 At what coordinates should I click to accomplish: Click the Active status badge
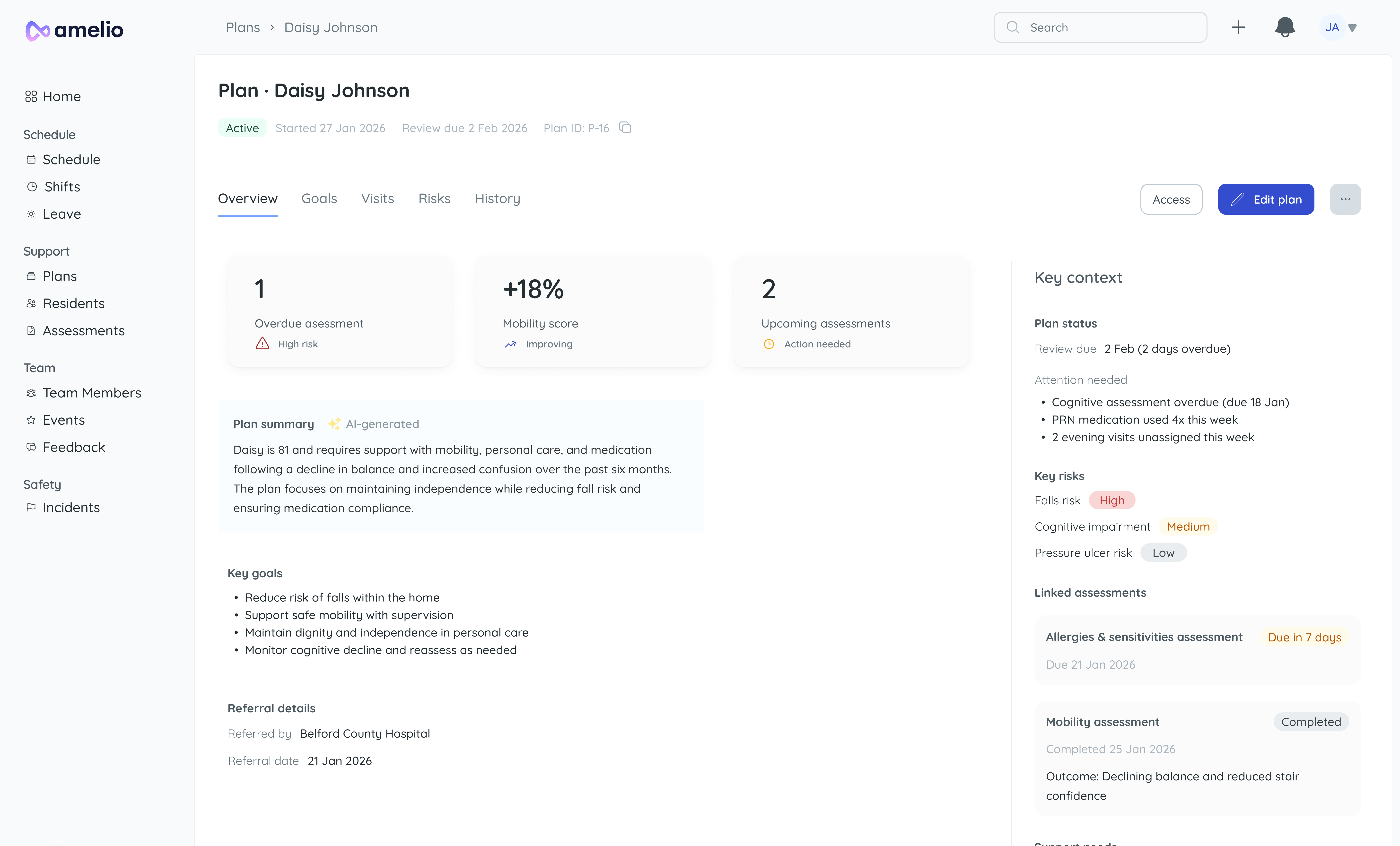pyautogui.click(x=242, y=128)
